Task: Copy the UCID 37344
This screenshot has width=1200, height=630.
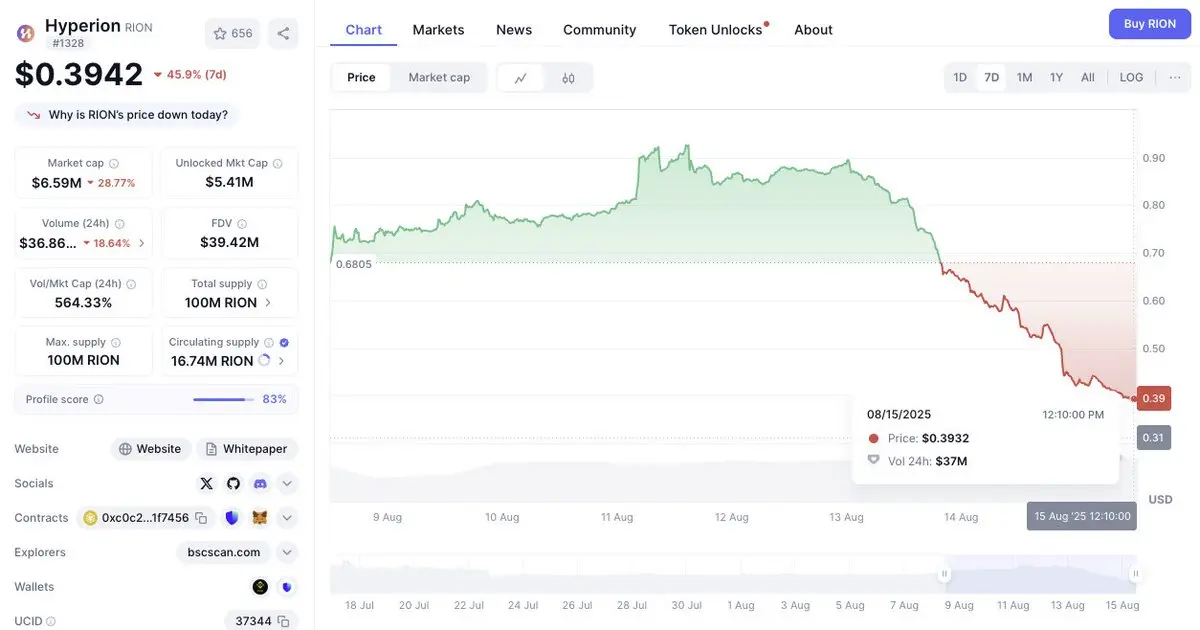Action: [x=283, y=621]
